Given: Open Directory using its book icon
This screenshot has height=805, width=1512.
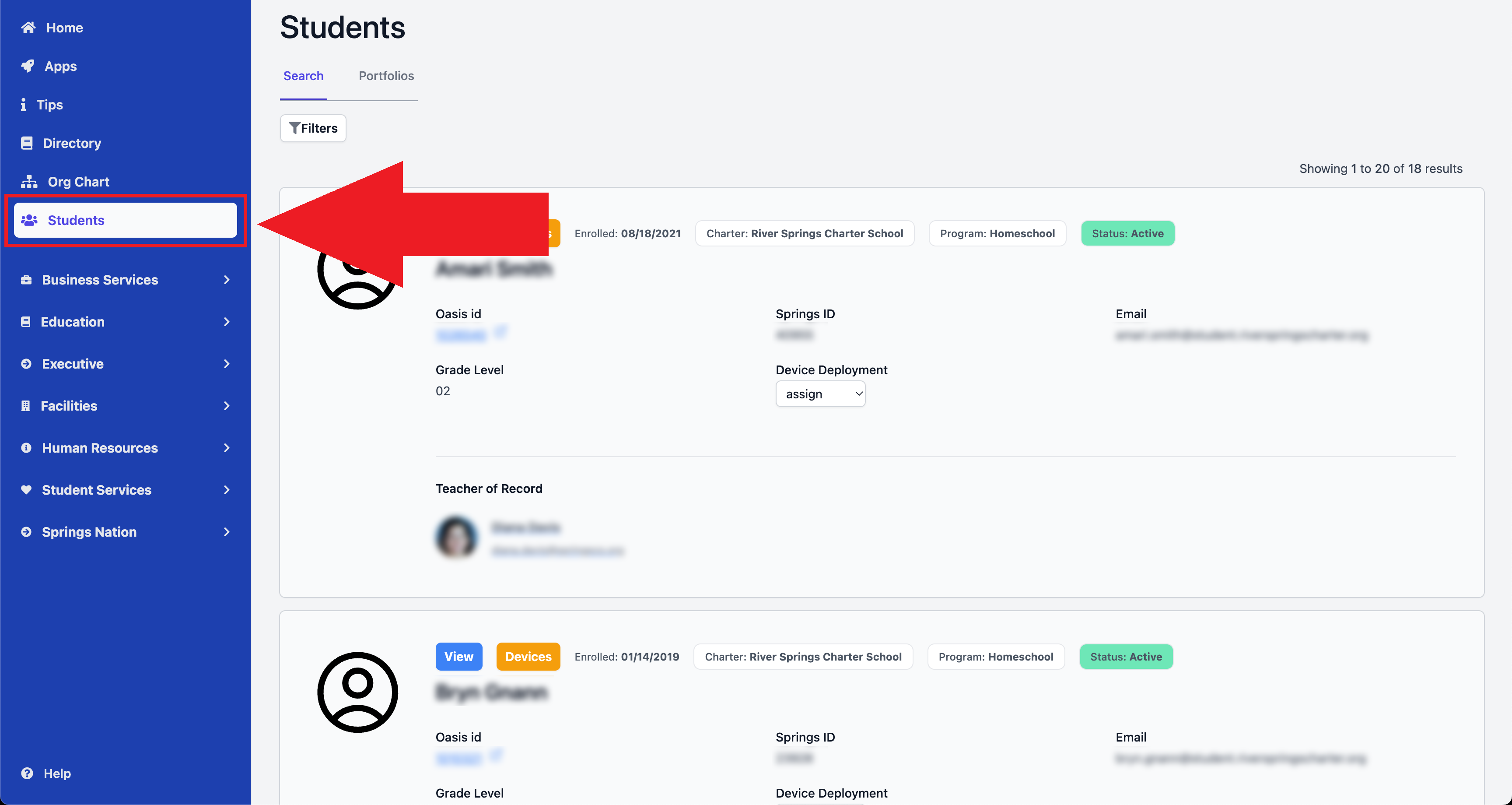Looking at the screenshot, I should (26, 143).
